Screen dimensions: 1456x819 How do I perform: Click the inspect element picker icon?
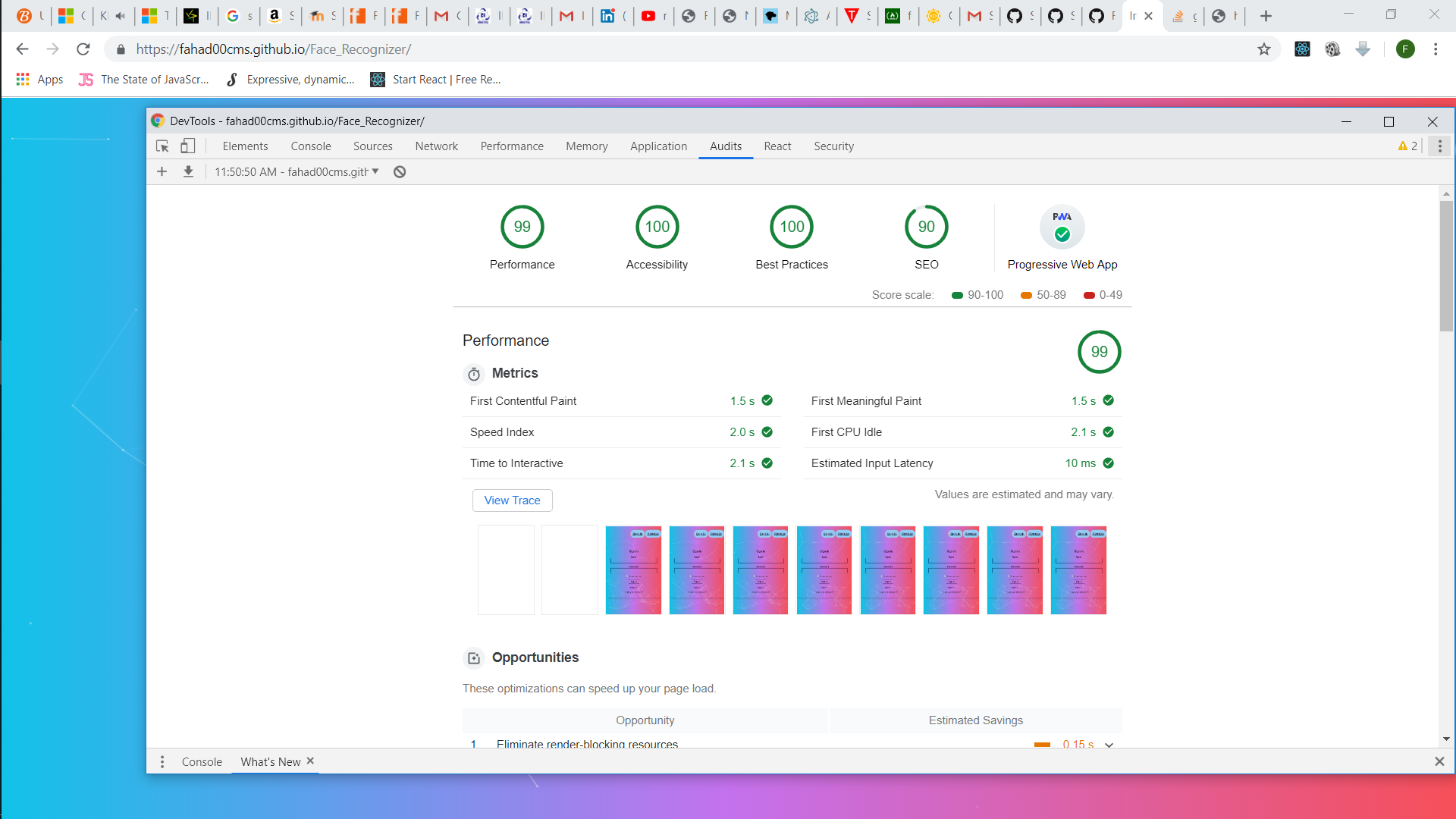pos(162,146)
